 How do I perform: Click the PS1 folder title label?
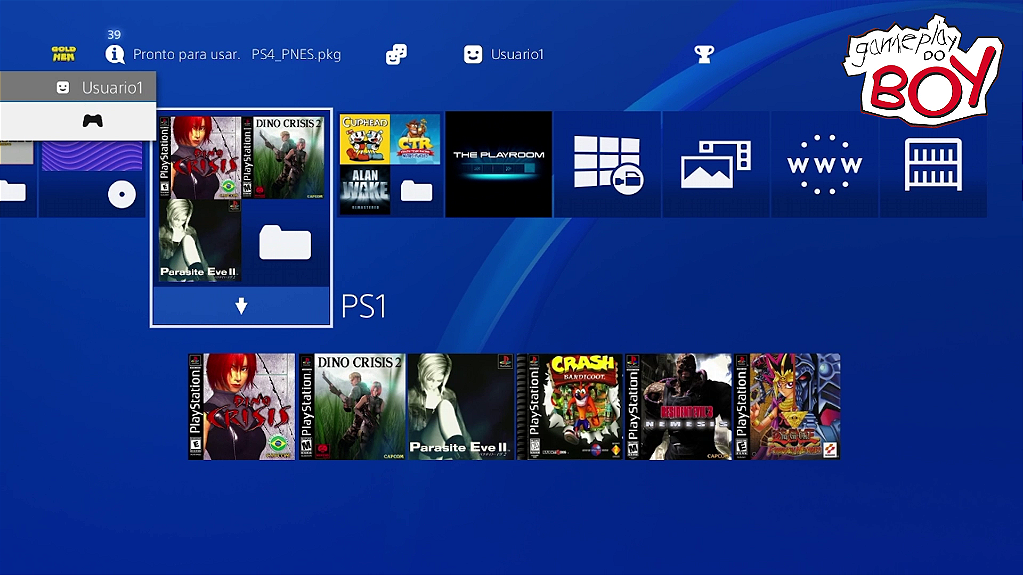[x=364, y=306]
